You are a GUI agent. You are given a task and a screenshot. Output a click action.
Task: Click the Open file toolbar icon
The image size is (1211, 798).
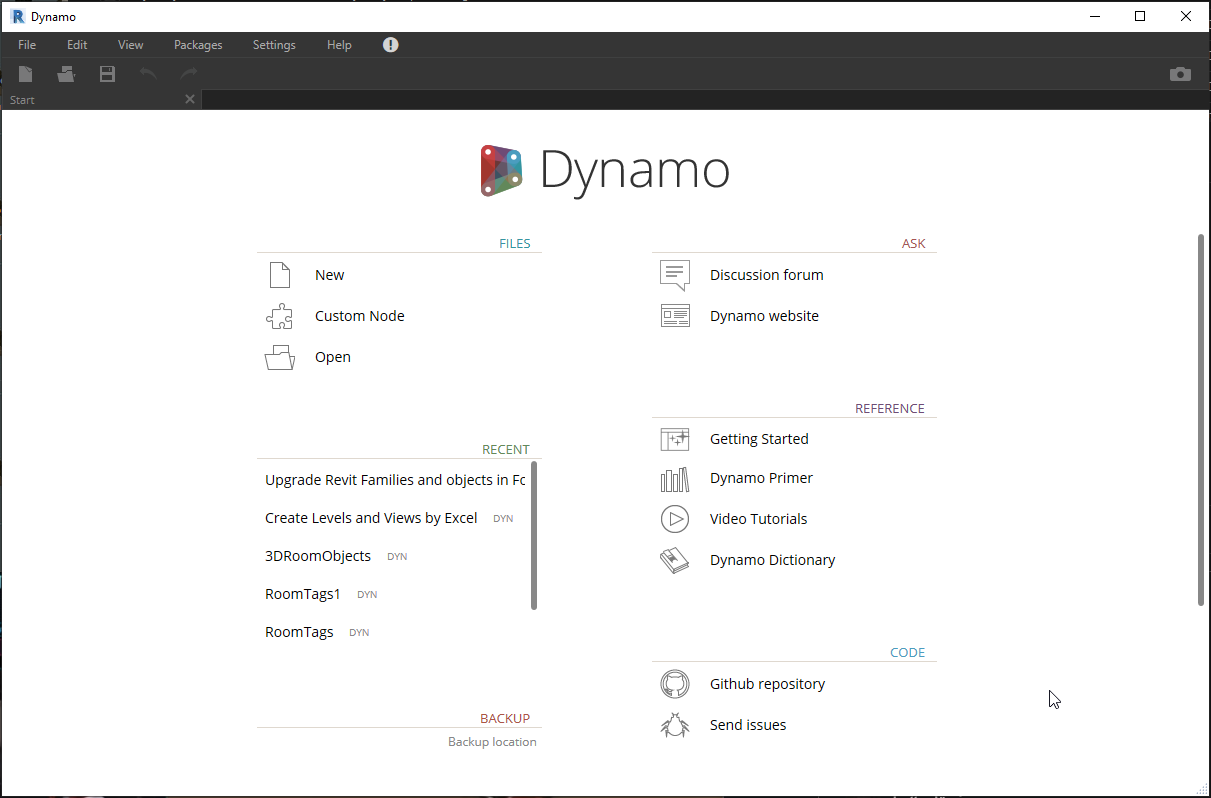click(x=66, y=74)
